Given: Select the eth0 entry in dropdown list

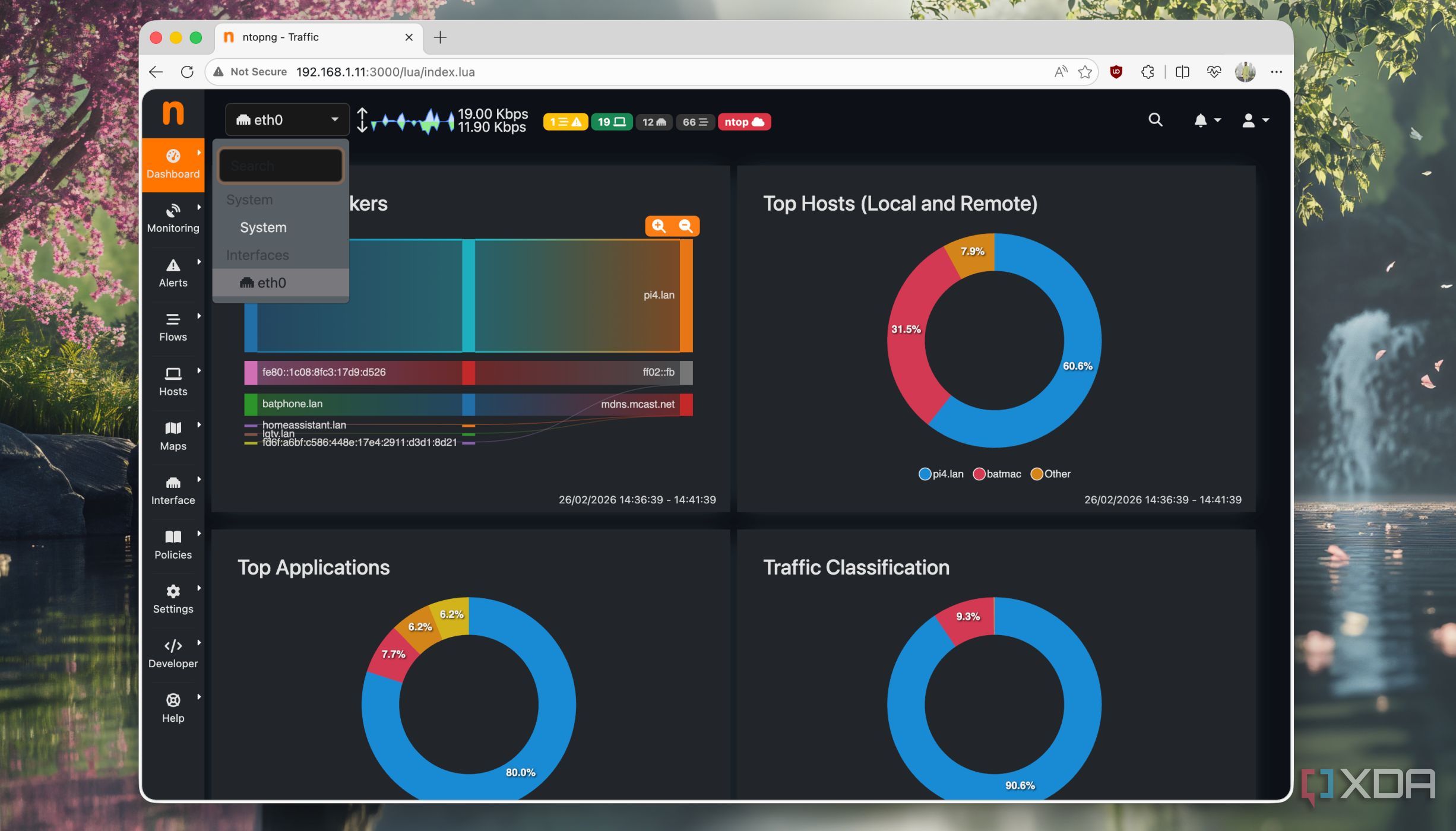Looking at the screenshot, I should click(x=280, y=283).
